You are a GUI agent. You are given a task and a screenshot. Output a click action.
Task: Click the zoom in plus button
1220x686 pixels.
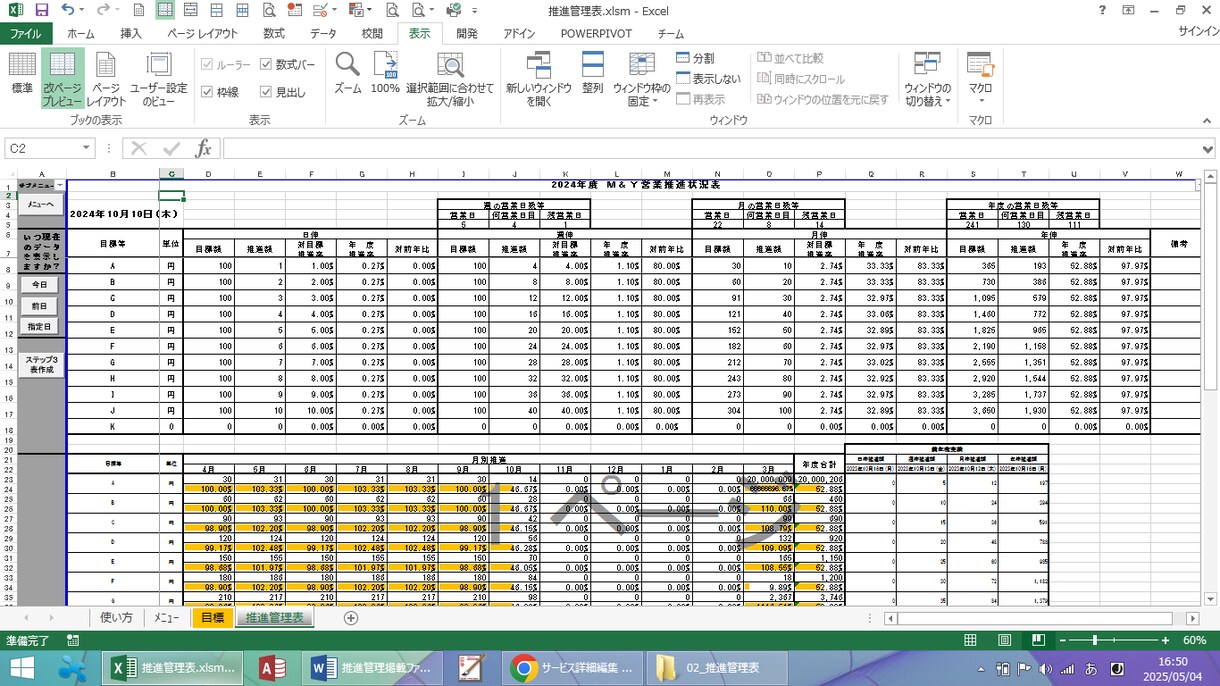coord(1165,640)
